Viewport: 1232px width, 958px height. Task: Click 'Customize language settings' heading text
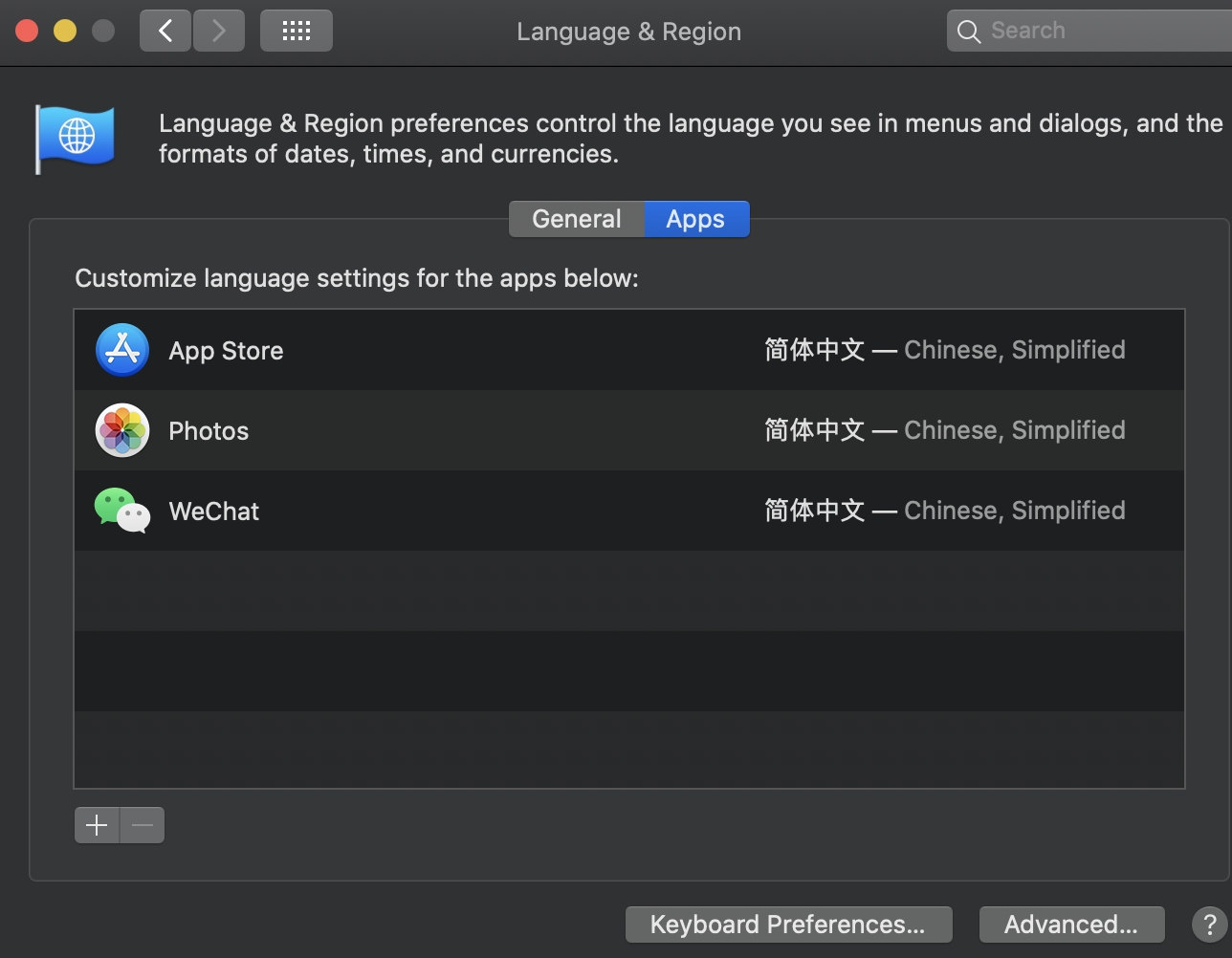[x=357, y=278]
